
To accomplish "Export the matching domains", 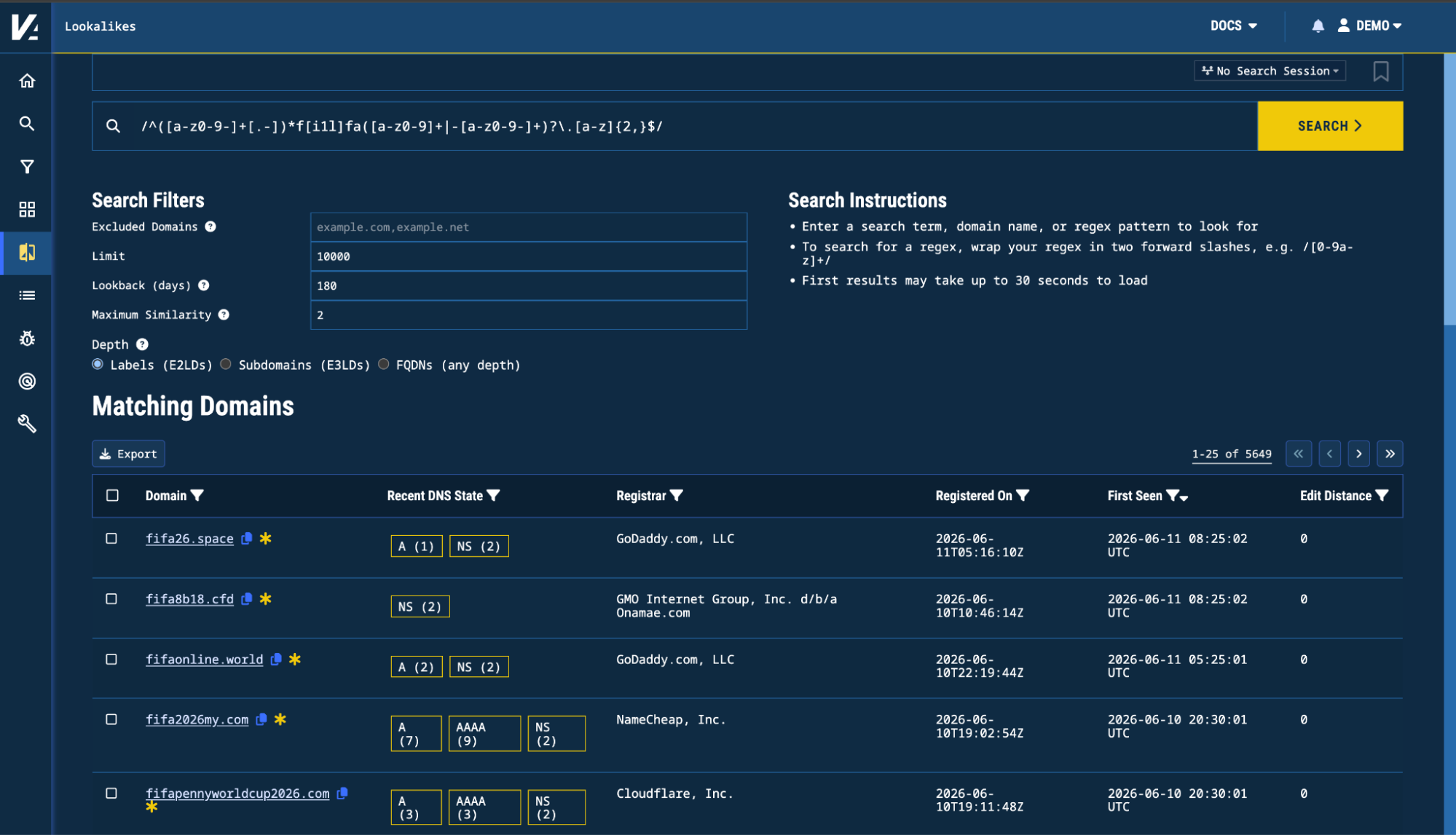I will point(128,454).
